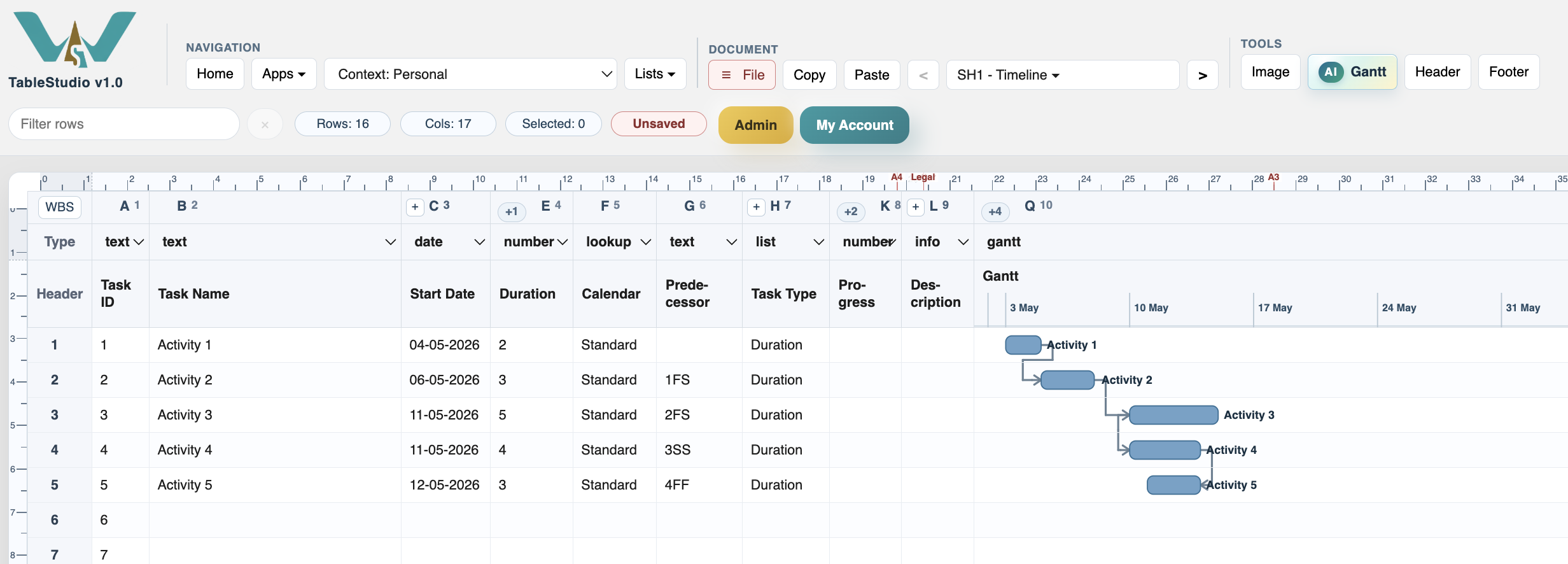Viewport: 1568px width, 564px height.
Task: Click the AI Gantt tool button
Action: [x=1352, y=72]
